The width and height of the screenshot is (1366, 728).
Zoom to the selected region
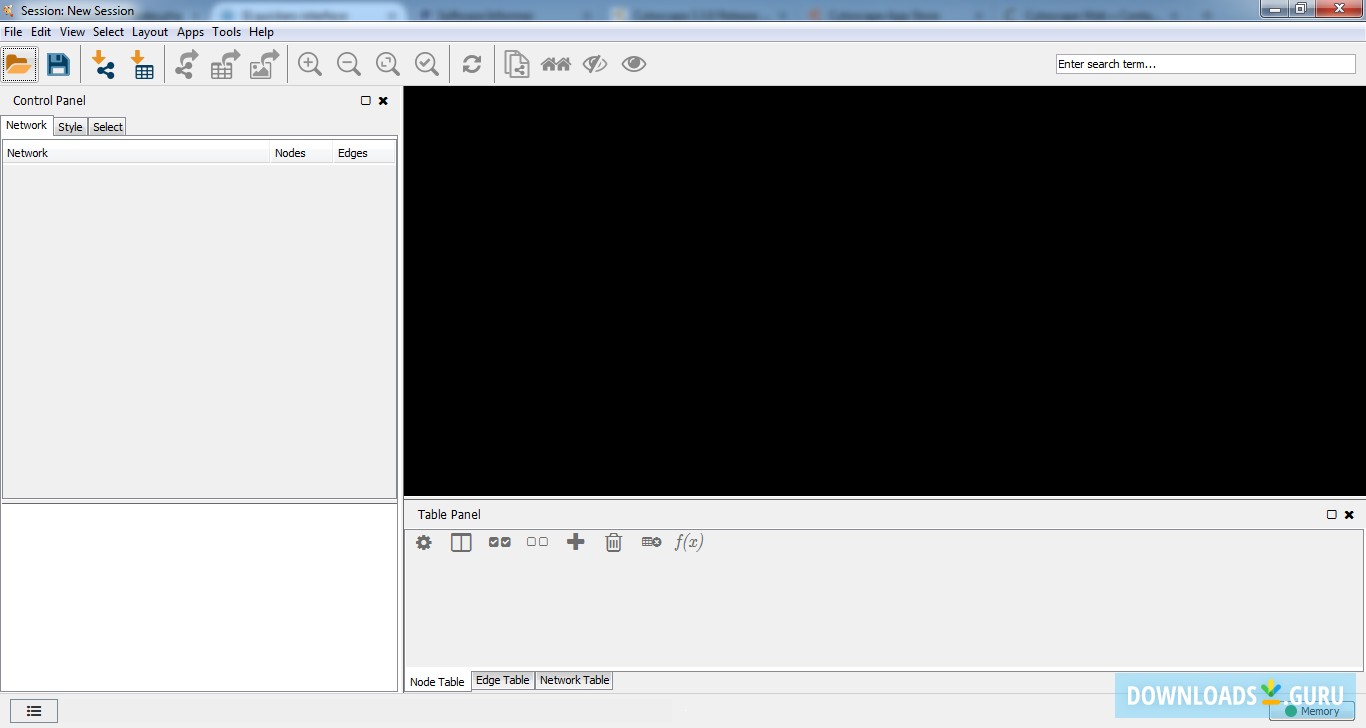(x=427, y=64)
